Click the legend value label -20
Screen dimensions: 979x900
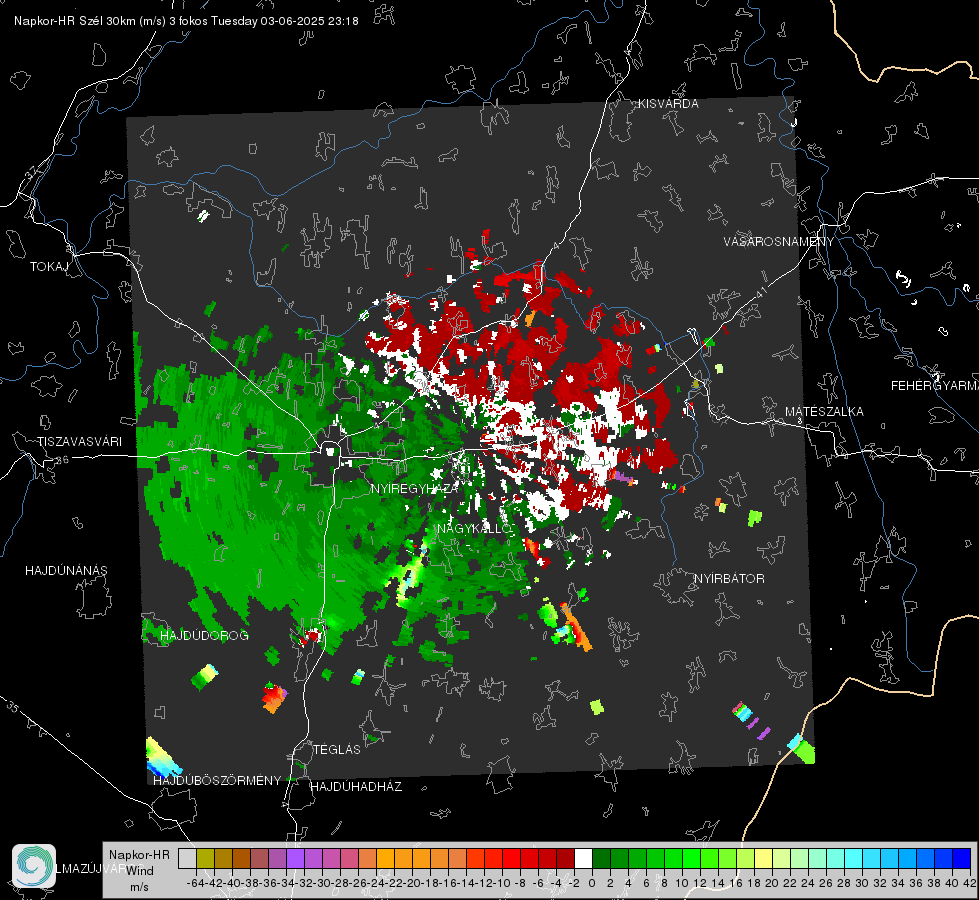411,883
